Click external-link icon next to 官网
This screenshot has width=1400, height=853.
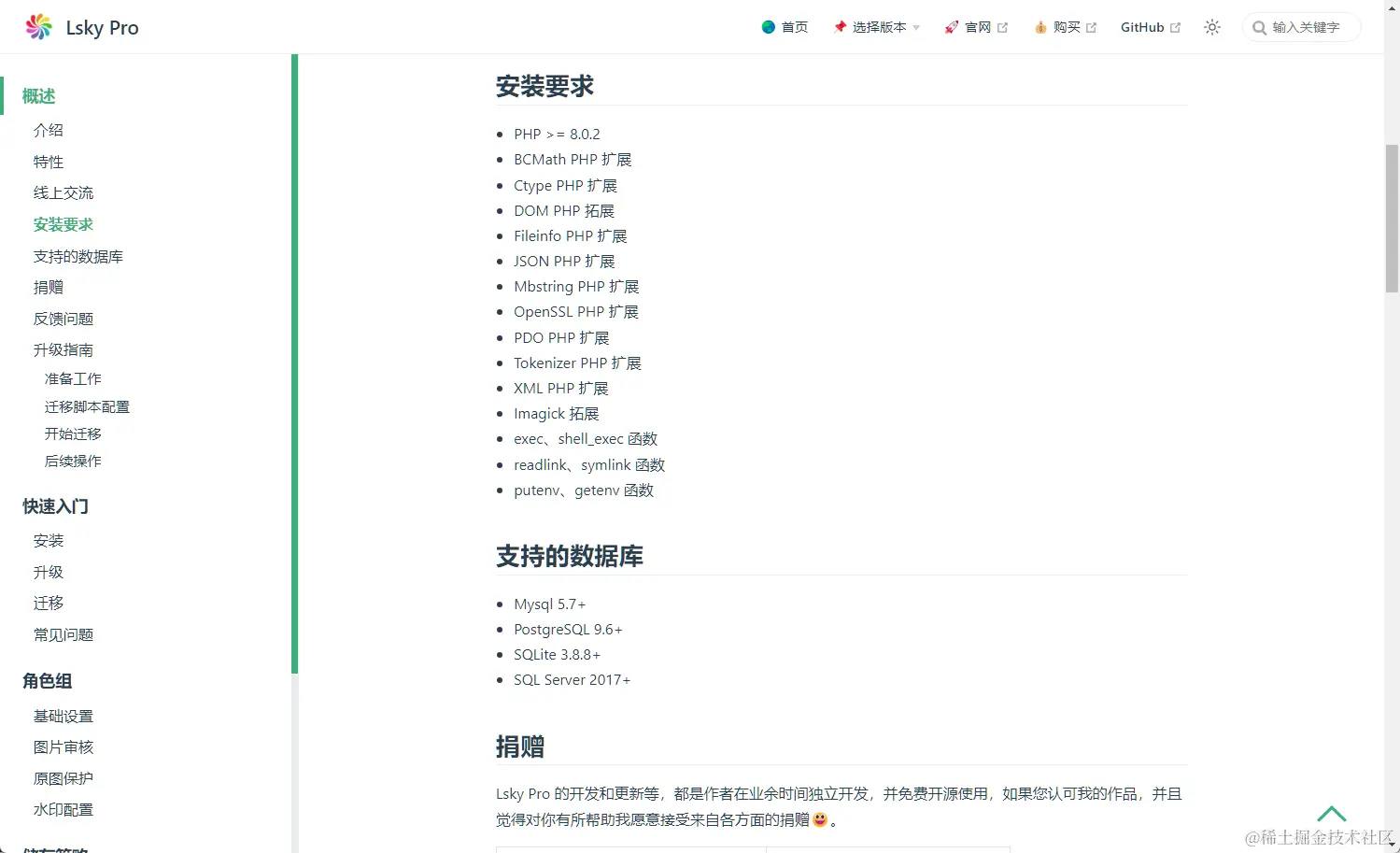[x=1002, y=28]
